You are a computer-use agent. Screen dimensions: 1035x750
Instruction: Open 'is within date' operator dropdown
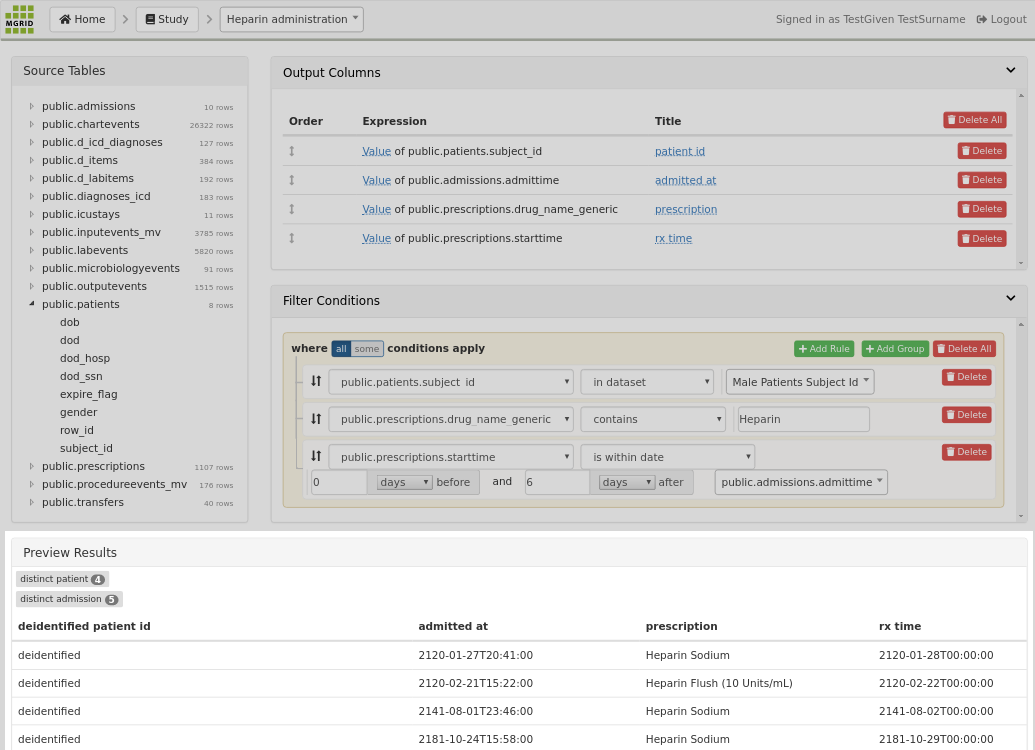click(x=667, y=457)
